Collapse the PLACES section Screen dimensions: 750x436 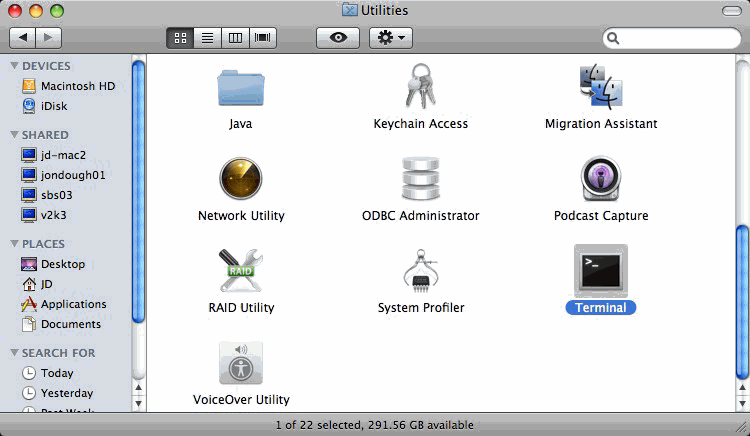pyautogui.click(x=14, y=244)
